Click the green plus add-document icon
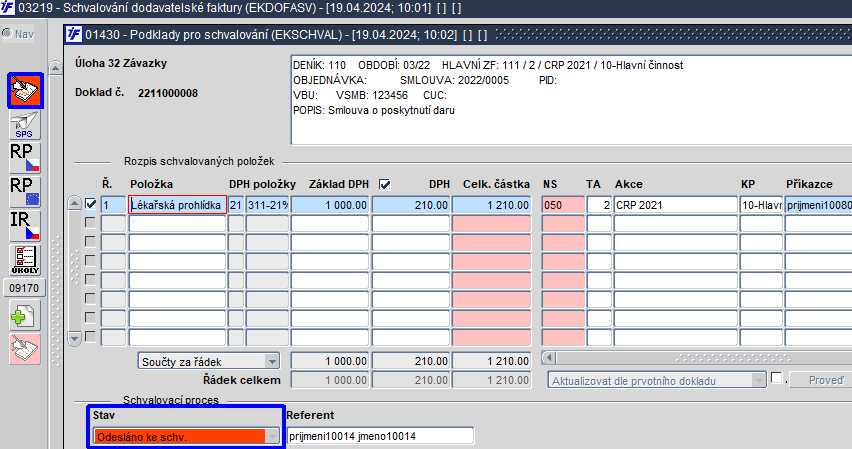852x449 pixels. tap(25, 315)
